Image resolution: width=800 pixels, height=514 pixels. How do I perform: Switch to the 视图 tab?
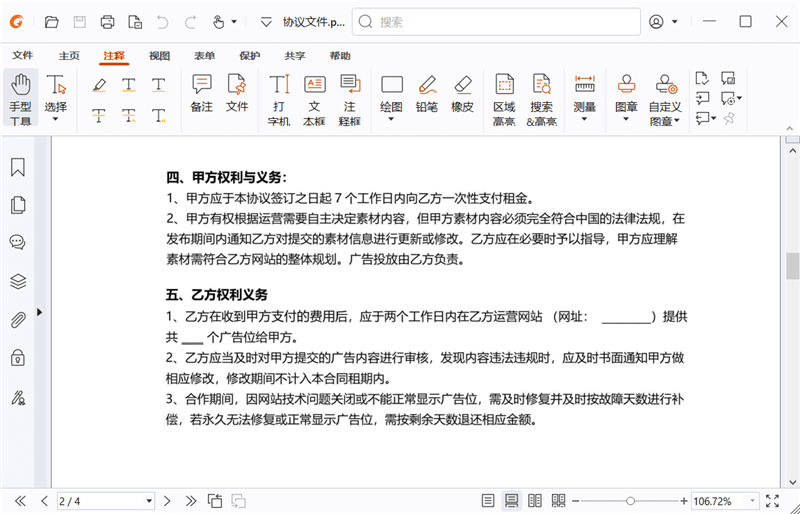[x=159, y=56]
